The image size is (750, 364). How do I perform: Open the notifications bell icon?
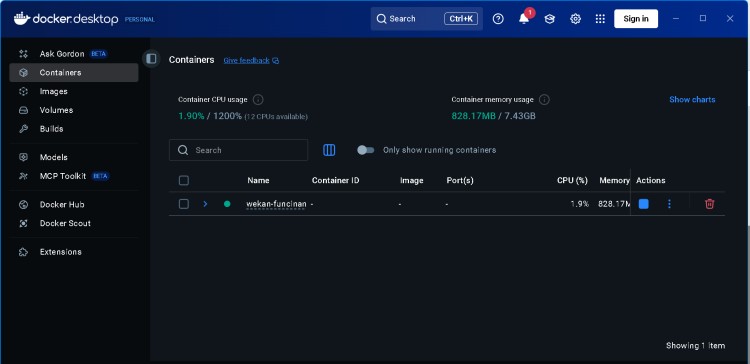click(x=524, y=19)
